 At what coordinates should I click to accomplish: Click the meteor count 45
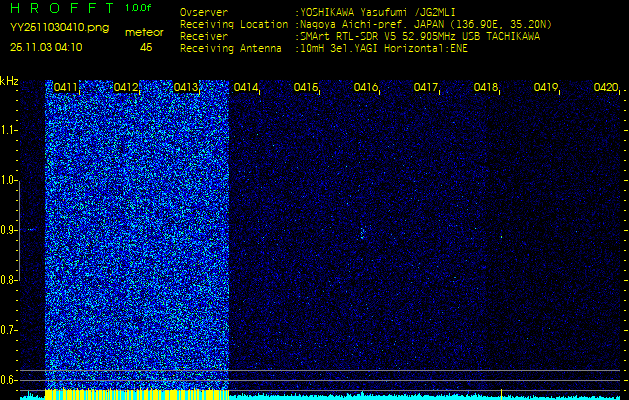pyautogui.click(x=146, y=47)
